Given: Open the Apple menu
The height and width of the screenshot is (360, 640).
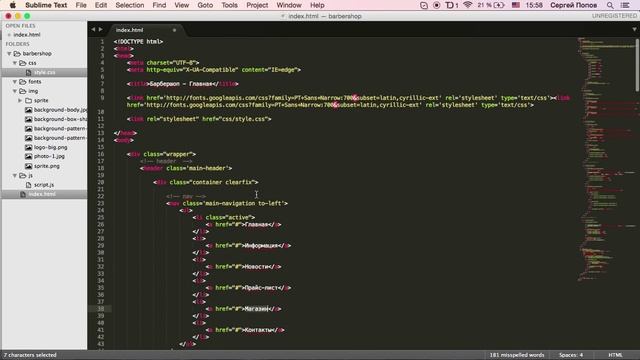Looking at the screenshot, I should pyautogui.click(x=12, y=5).
